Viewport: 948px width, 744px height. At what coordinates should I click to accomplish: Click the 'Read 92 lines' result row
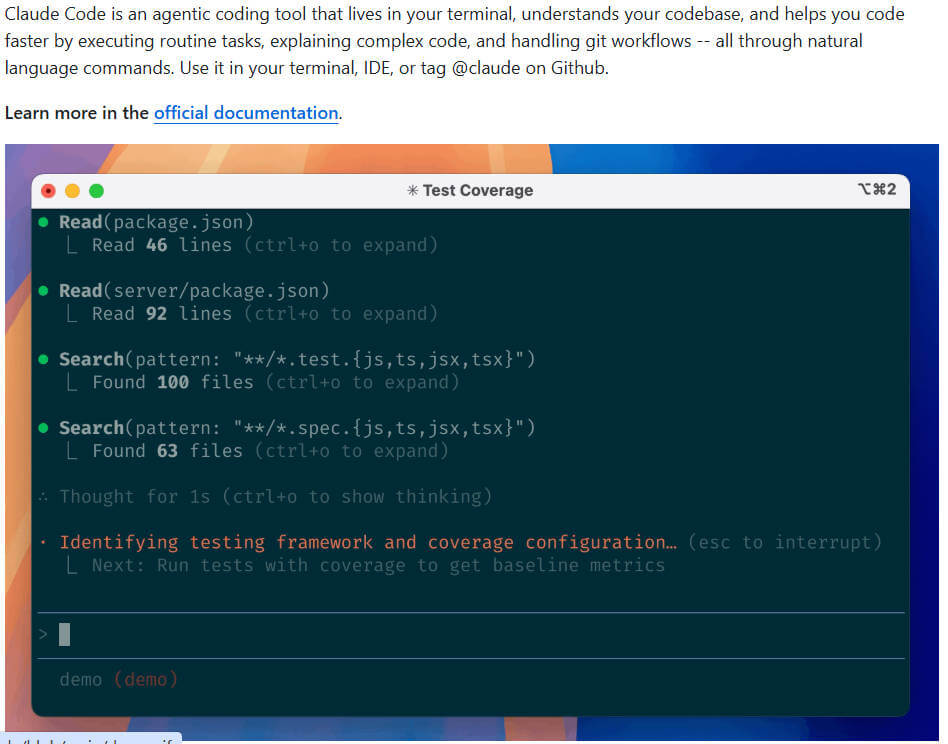pyautogui.click(x=252, y=314)
